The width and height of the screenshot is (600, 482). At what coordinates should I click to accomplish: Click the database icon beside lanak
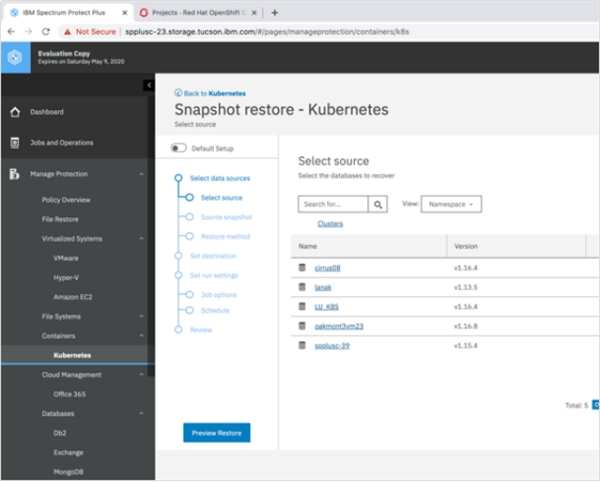pos(302,287)
